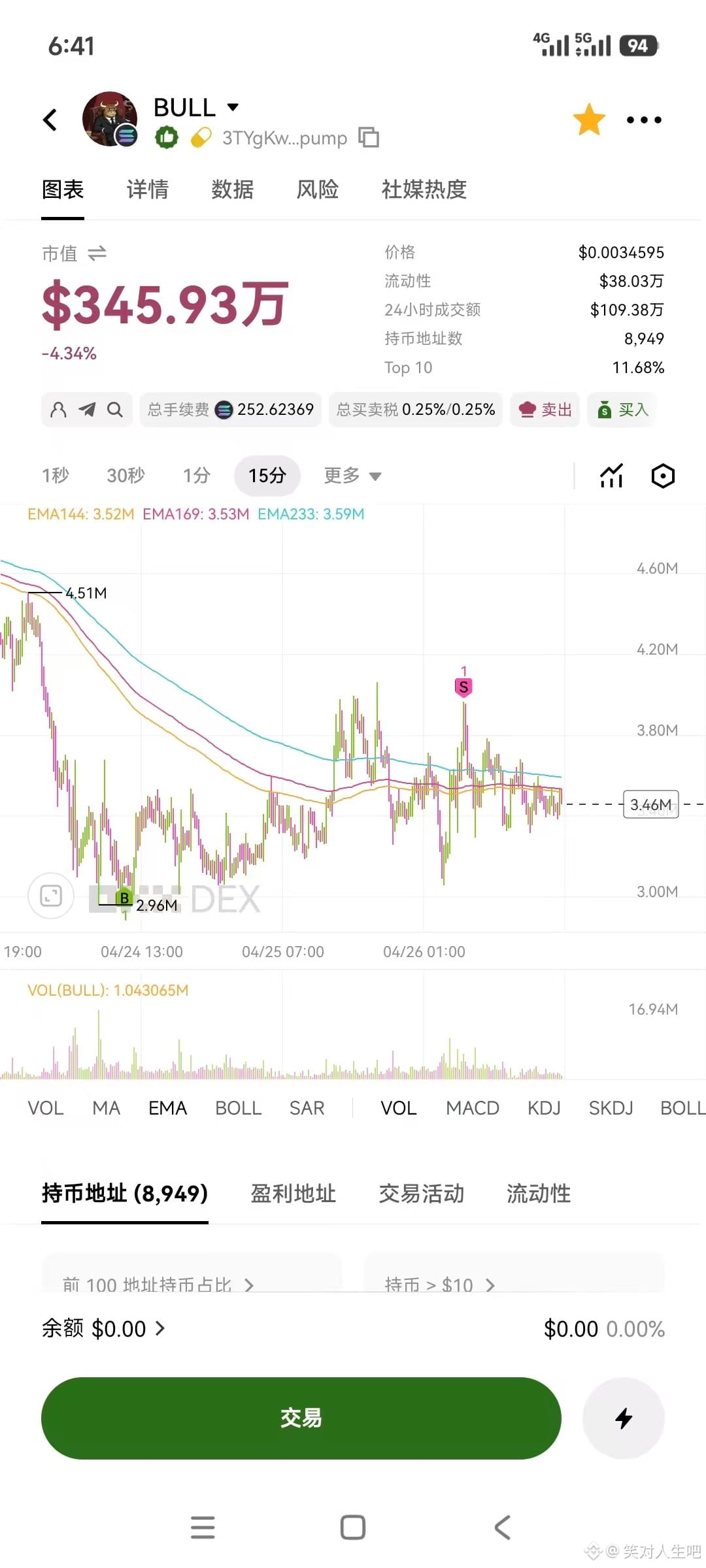This screenshot has height=1568, width=706.
Task: Select the 30秒 timeframe
Action: click(126, 476)
